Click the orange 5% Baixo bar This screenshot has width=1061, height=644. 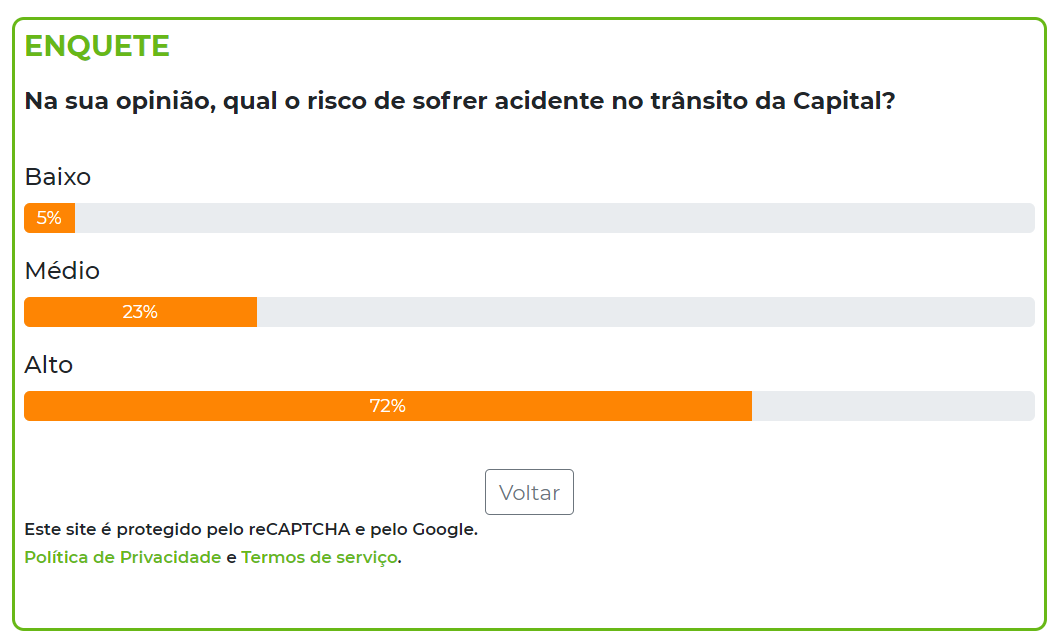point(49,218)
